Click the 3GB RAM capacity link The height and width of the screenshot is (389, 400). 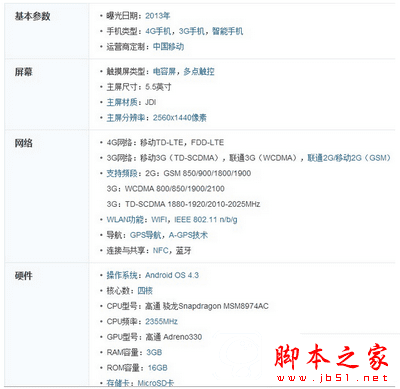point(154,352)
